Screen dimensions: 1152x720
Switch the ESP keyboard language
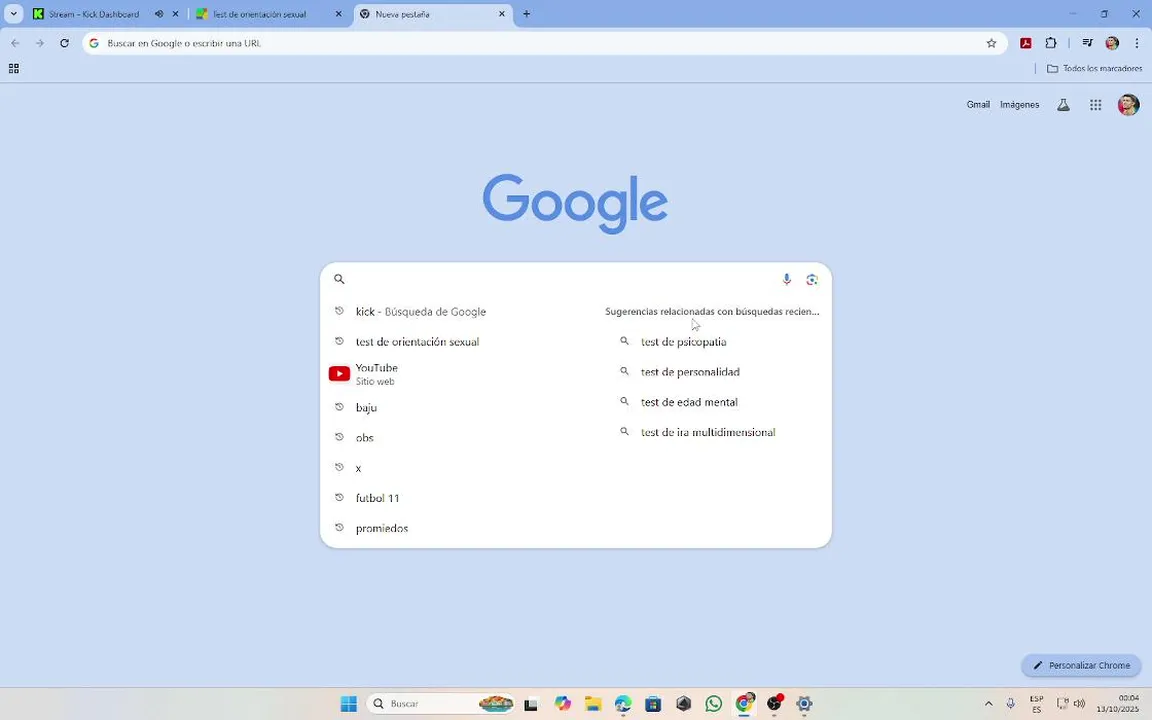pyautogui.click(x=1037, y=704)
